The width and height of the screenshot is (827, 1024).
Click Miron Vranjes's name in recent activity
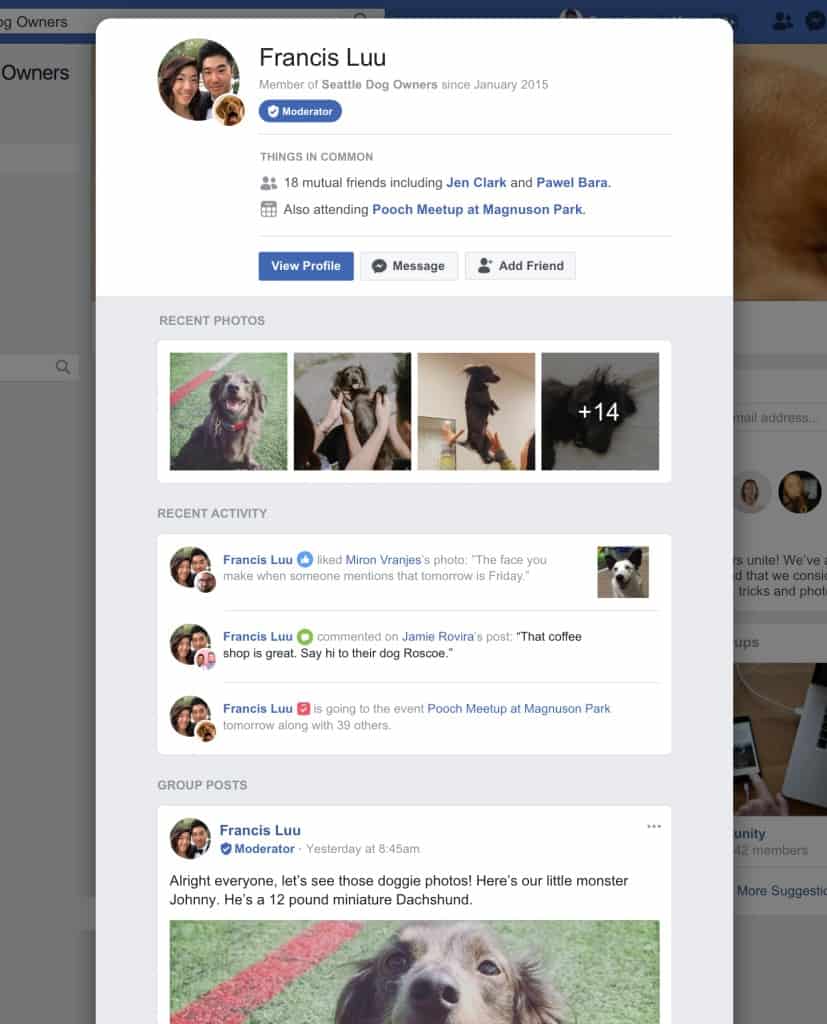tap(383, 560)
